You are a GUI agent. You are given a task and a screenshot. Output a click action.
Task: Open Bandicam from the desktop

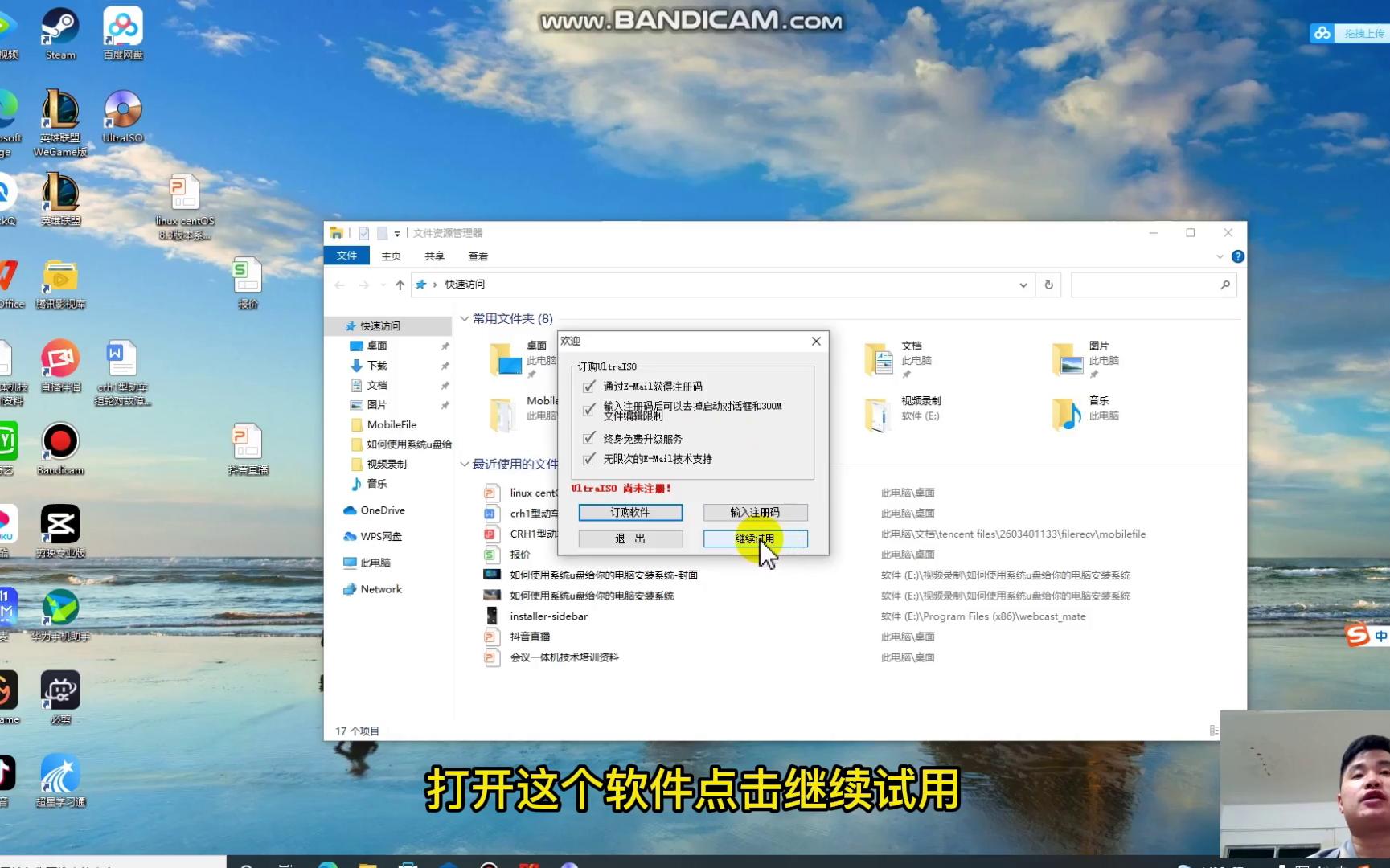59,442
